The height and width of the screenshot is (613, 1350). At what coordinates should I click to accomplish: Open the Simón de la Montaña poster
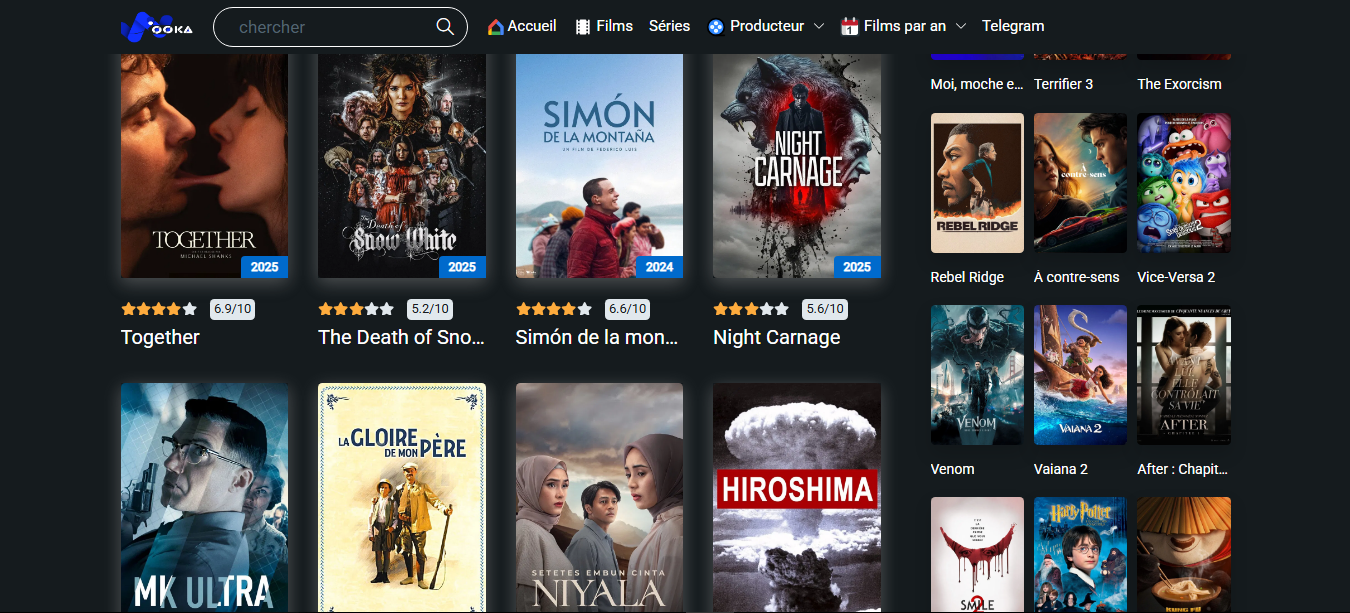[x=599, y=166]
